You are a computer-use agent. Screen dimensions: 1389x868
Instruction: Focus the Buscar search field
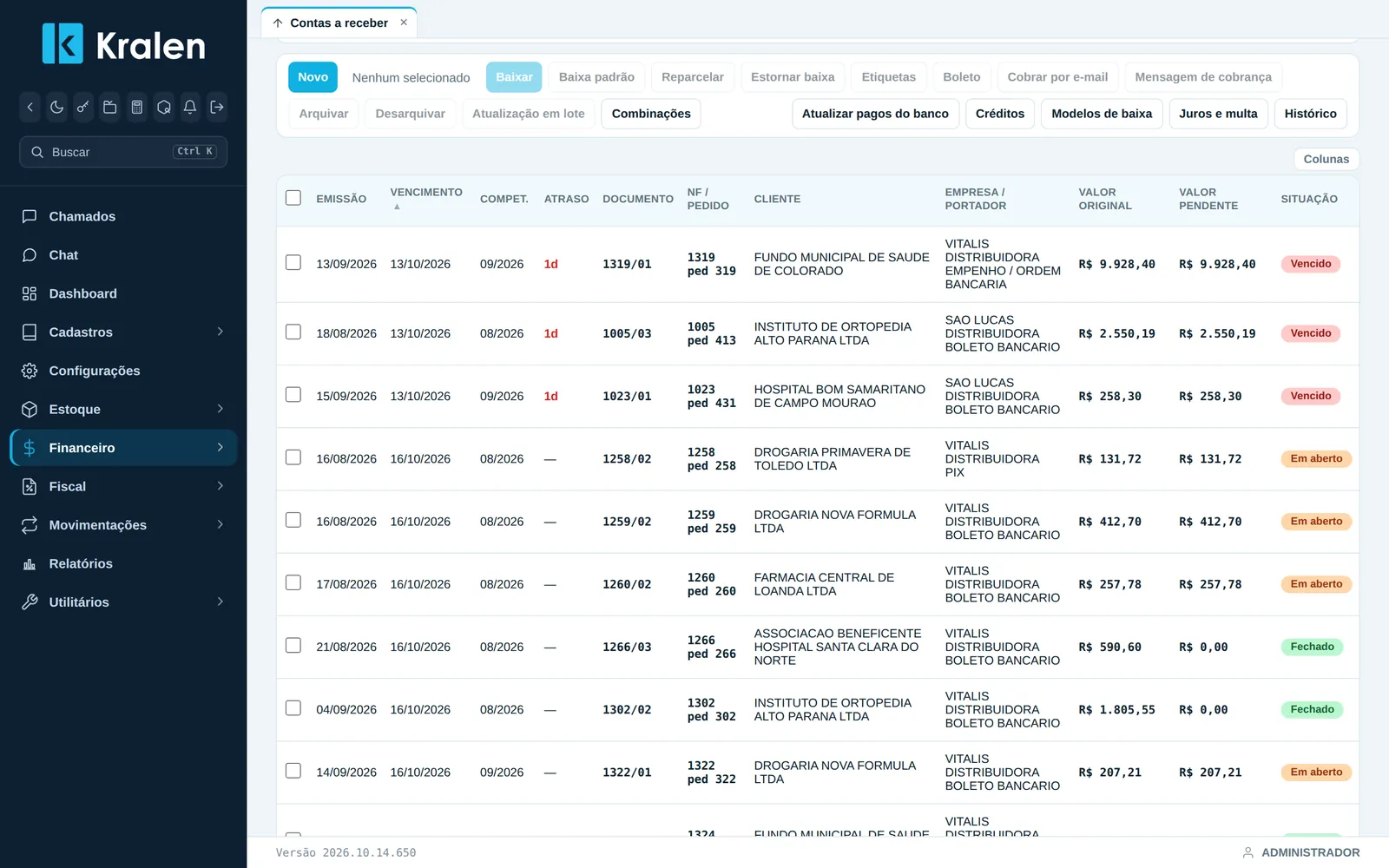123,152
